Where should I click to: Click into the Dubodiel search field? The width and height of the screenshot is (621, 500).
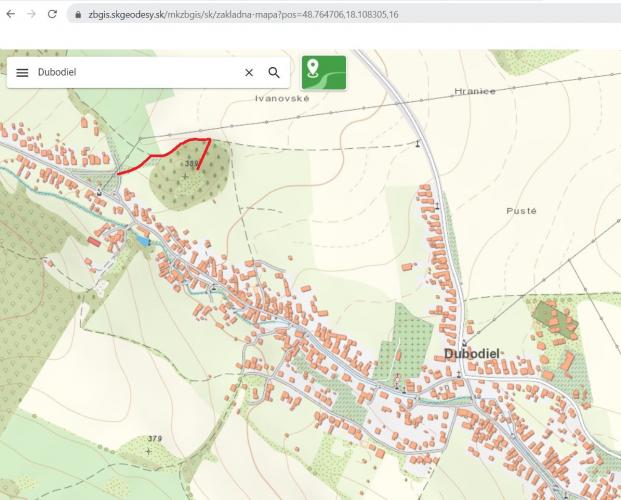click(137, 73)
